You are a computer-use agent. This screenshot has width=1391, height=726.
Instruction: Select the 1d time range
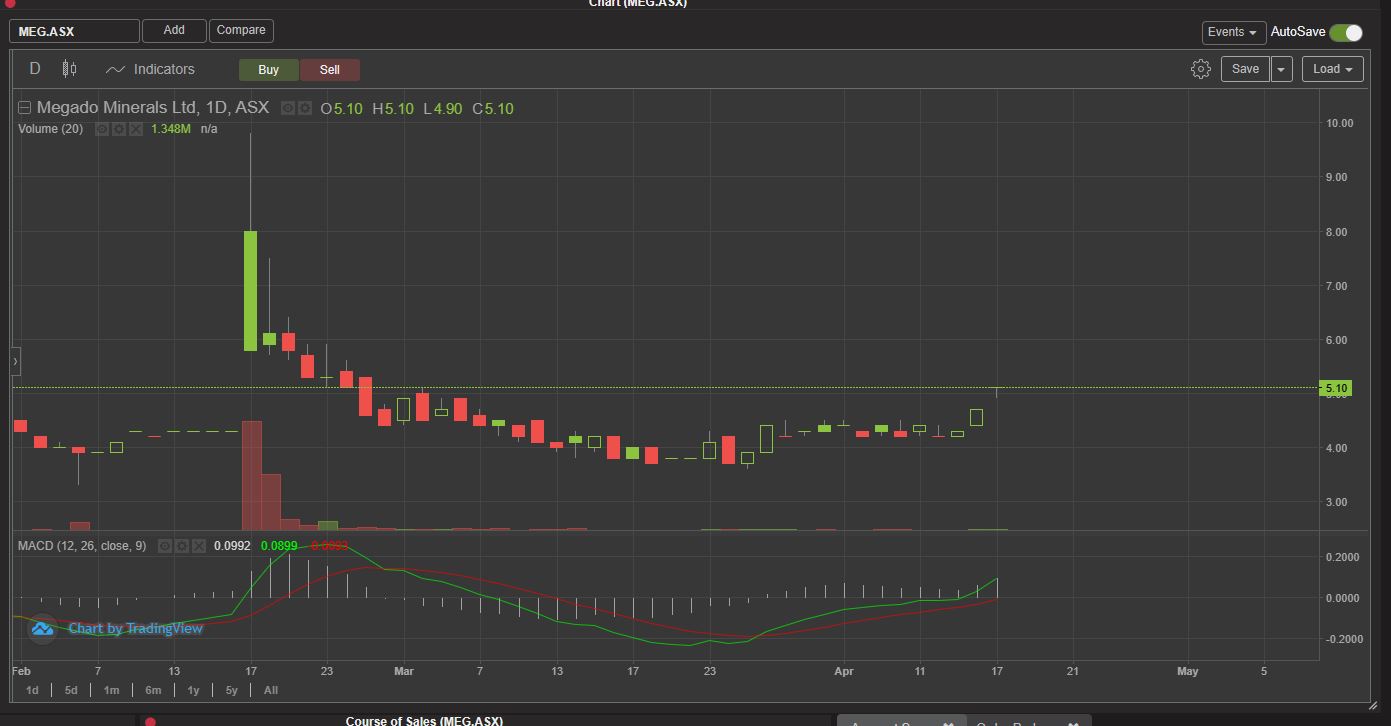click(32, 690)
